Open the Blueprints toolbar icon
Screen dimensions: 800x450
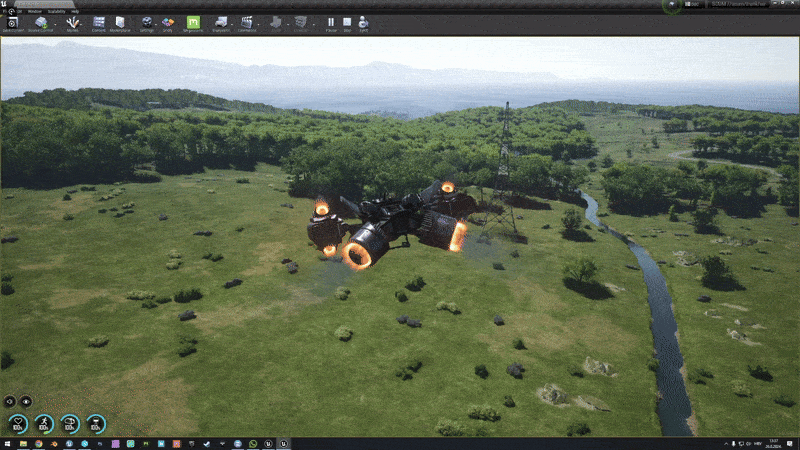coord(220,22)
